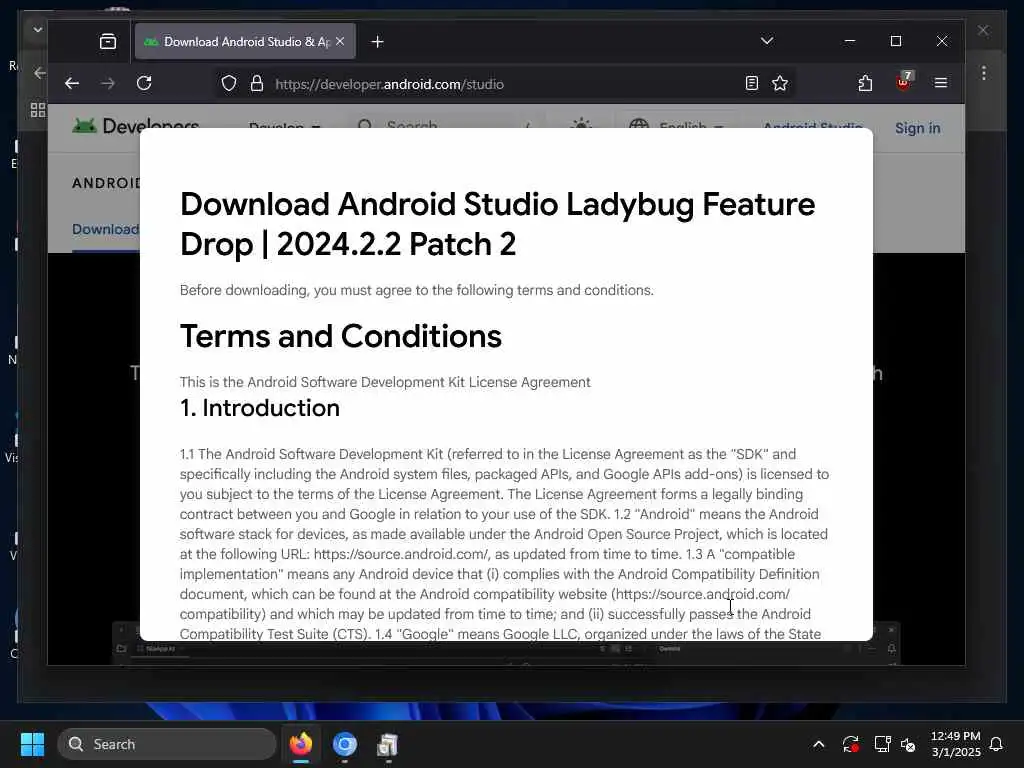Open a new tab with the plus button
The image size is (1024, 768).
[x=377, y=42]
